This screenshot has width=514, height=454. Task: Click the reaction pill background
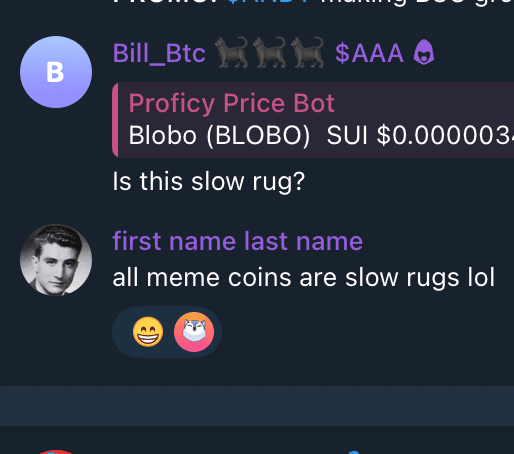(167, 332)
